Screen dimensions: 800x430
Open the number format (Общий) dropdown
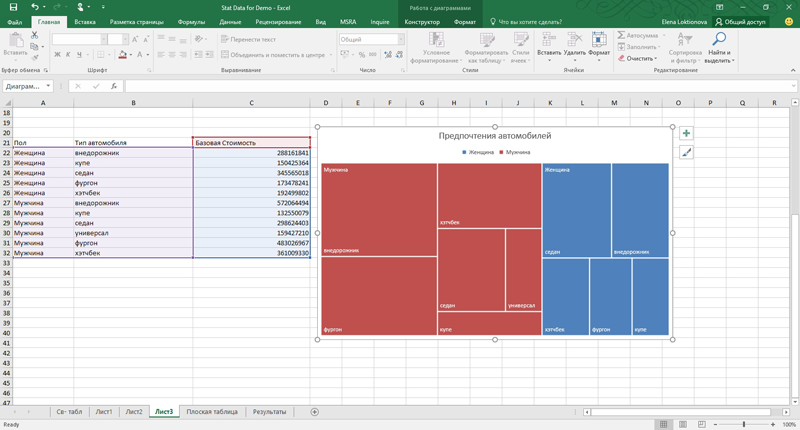(401, 39)
